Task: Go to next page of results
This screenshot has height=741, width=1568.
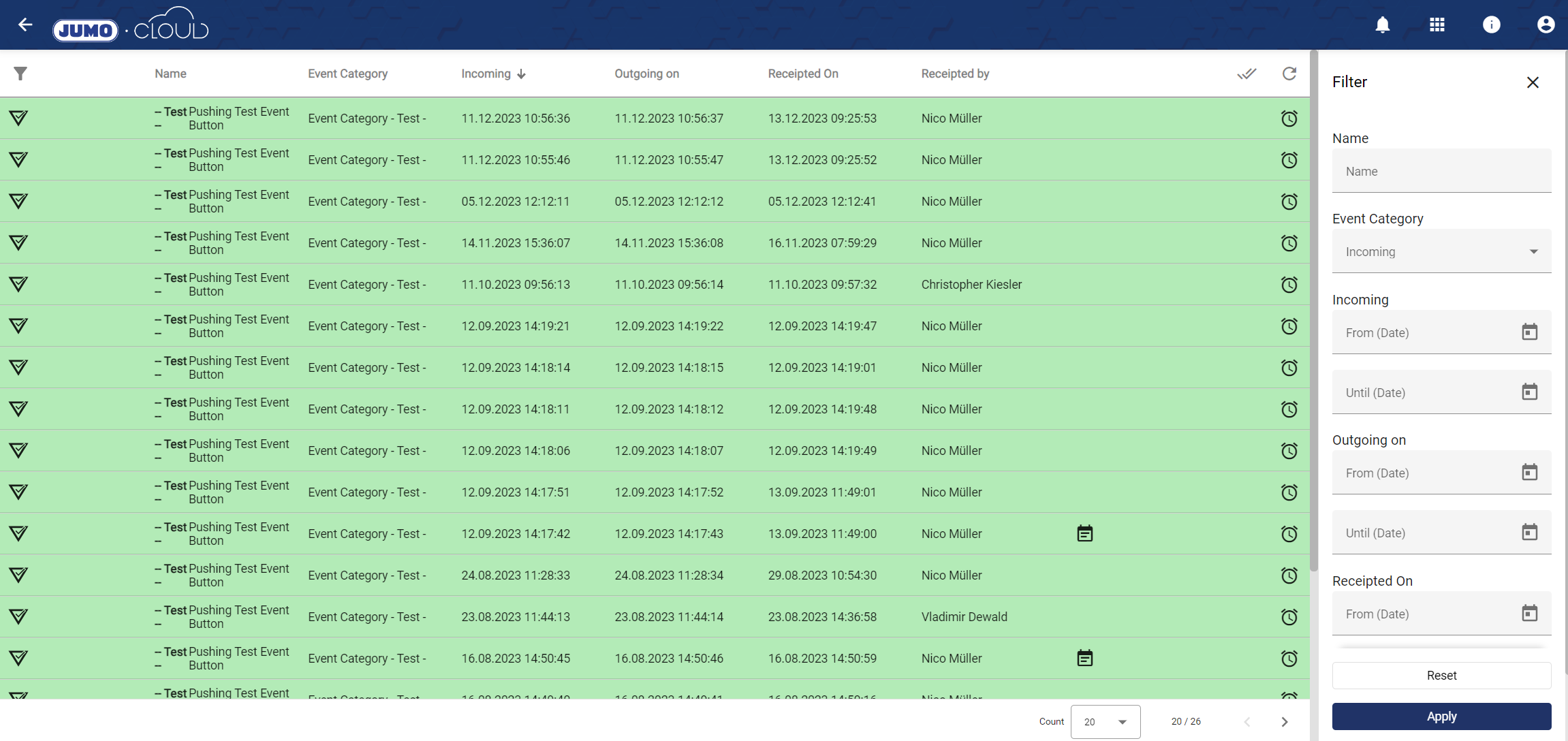Action: 1284,722
